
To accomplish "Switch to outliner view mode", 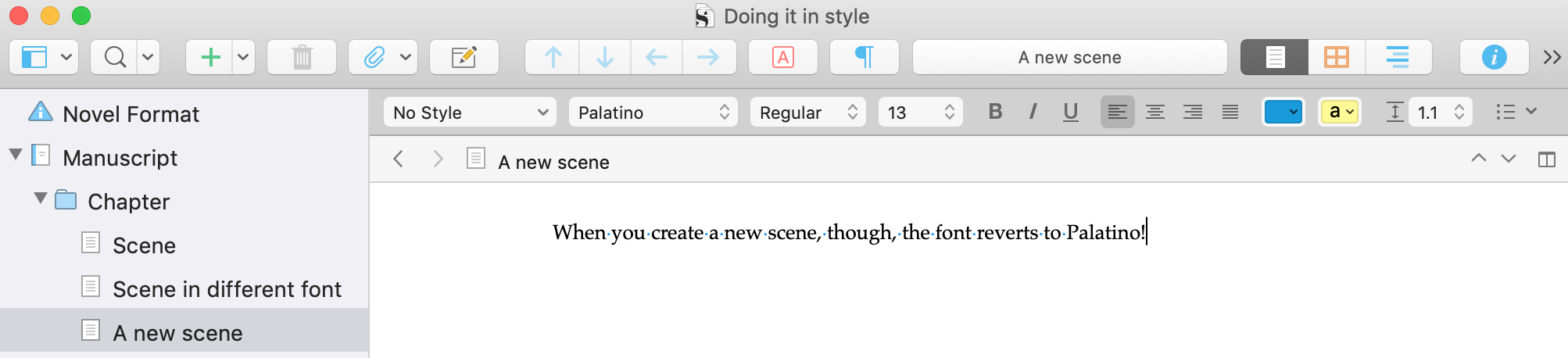I will (x=1398, y=57).
